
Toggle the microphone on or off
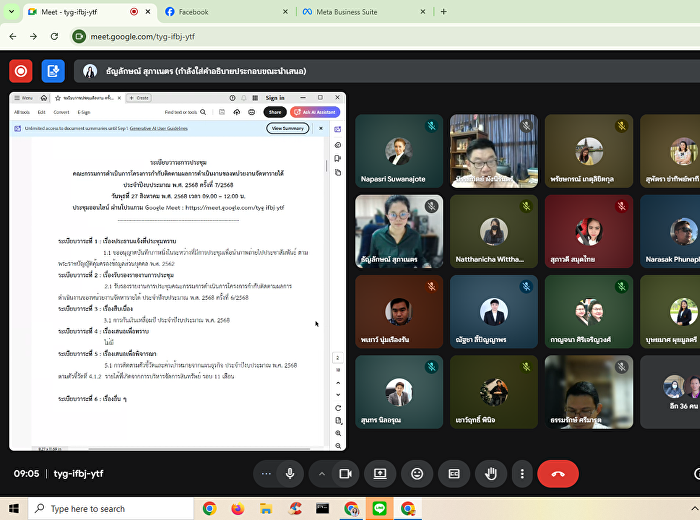click(x=290, y=473)
